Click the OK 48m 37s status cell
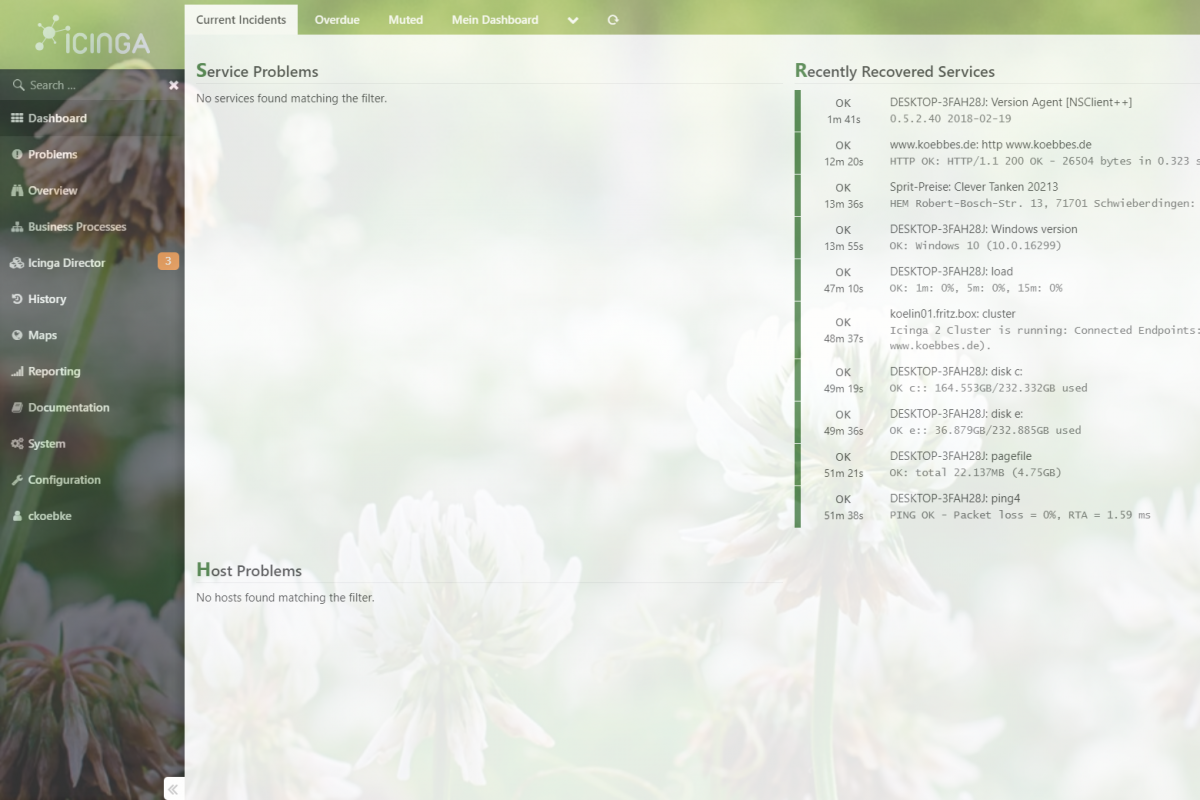The image size is (1200, 800). pos(843,329)
